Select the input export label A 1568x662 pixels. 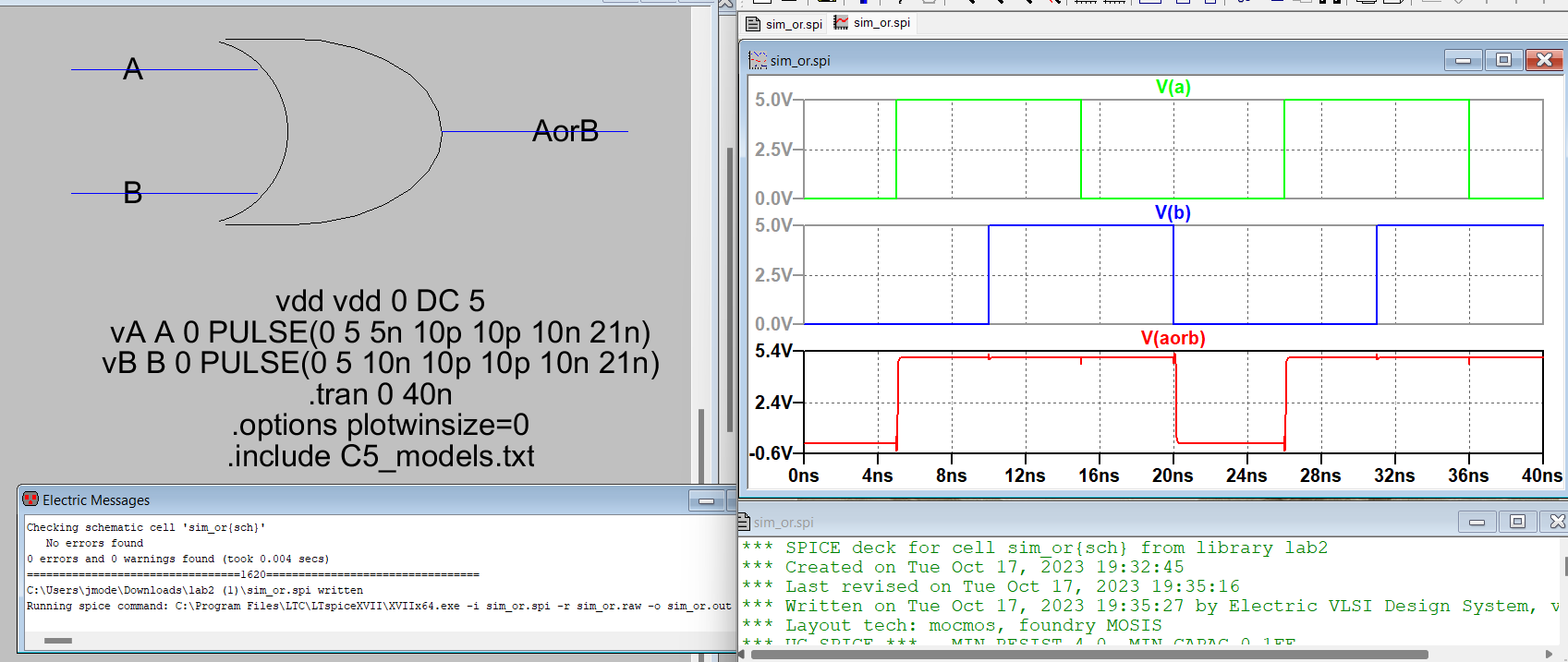(133, 69)
